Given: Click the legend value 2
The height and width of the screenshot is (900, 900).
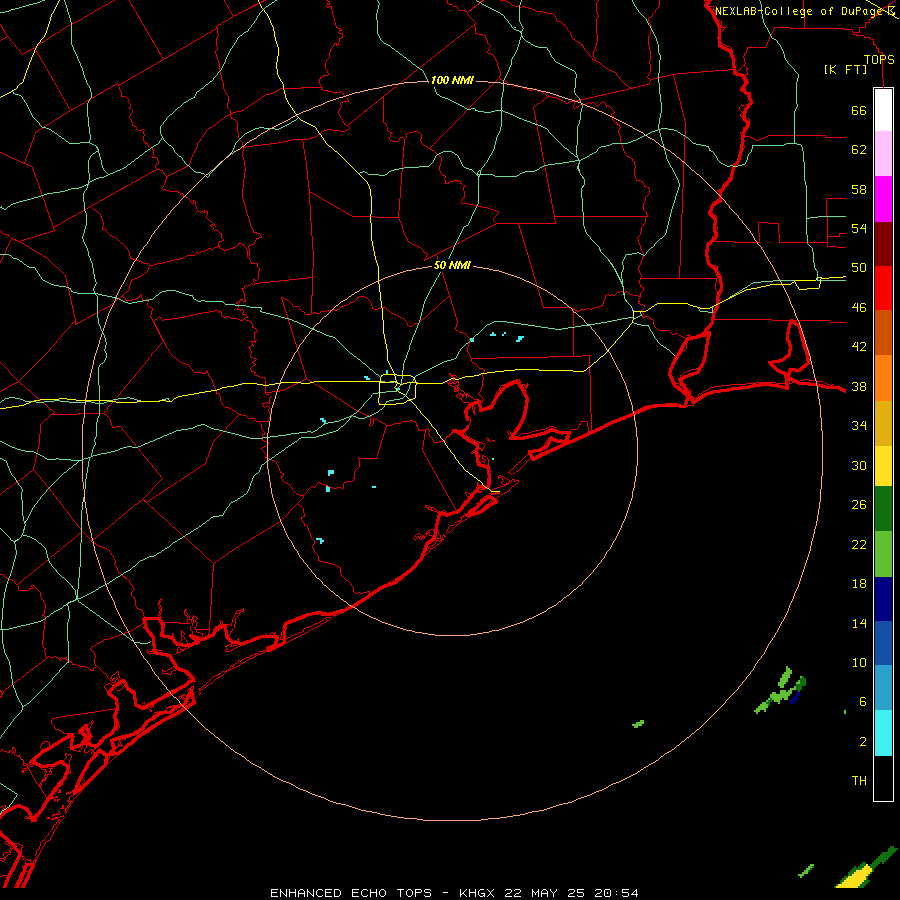Looking at the screenshot, I should 862,741.
